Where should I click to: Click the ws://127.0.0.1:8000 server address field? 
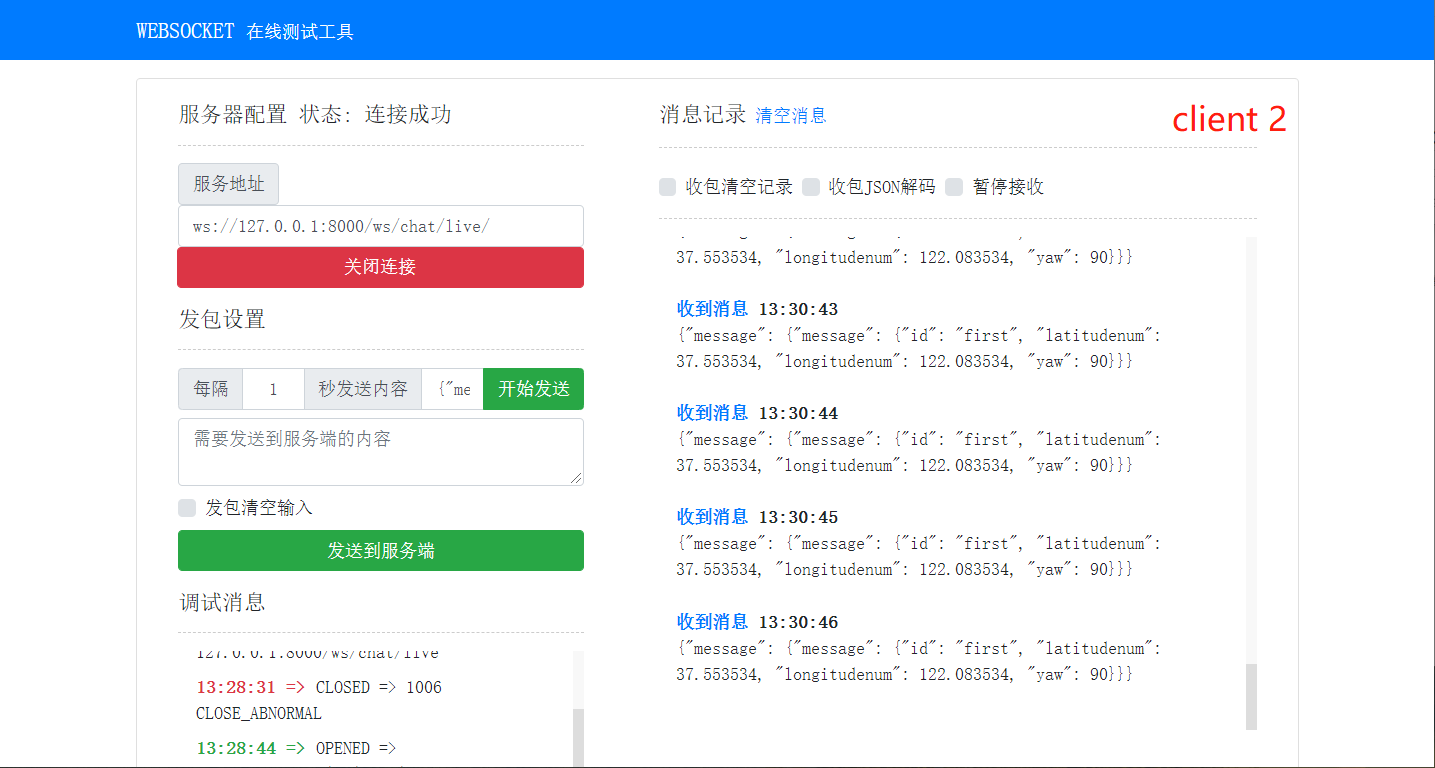(x=381, y=226)
